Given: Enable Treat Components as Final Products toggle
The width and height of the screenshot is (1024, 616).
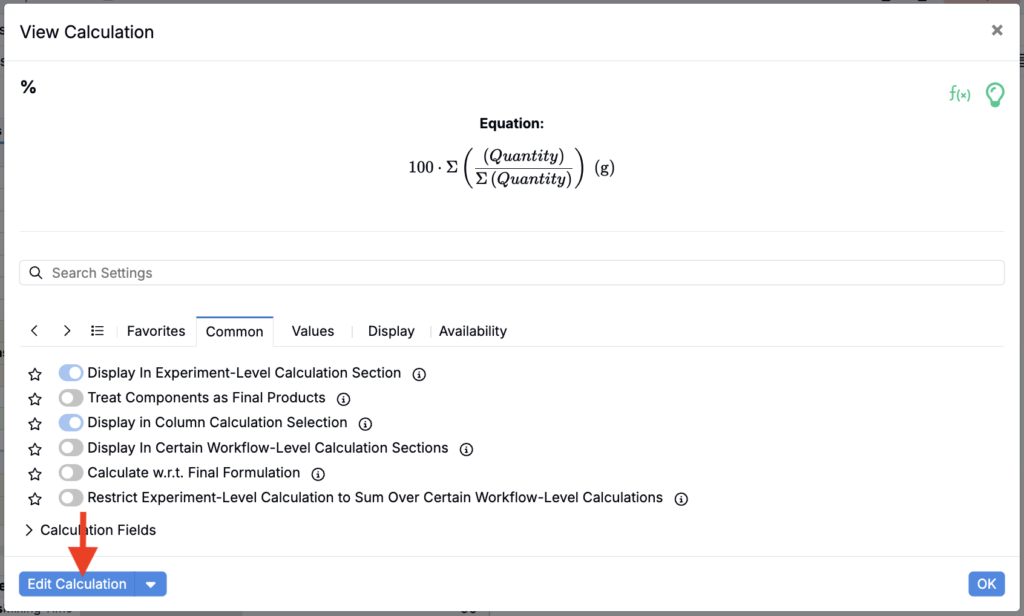Looking at the screenshot, I should [71, 398].
